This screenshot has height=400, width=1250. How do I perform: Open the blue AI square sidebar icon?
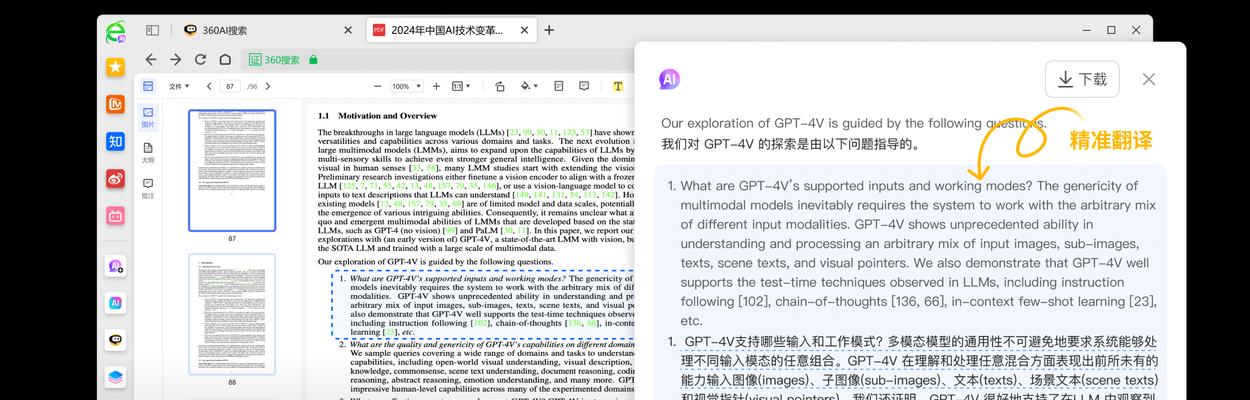[x=116, y=303]
